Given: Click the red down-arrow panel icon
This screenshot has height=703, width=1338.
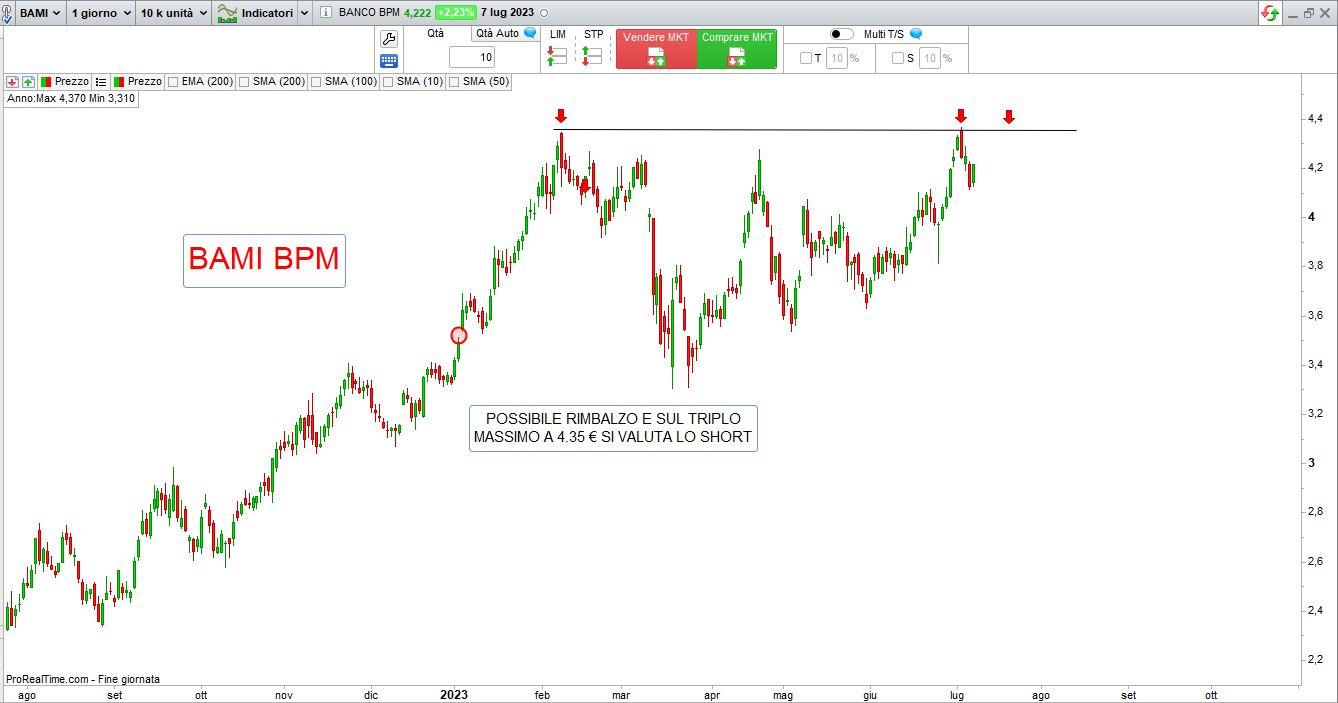Looking at the screenshot, I should [x=12, y=81].
